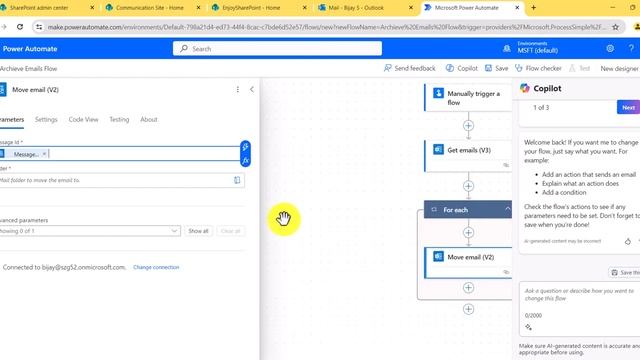Run the Flow checker

tap(538, 68)
